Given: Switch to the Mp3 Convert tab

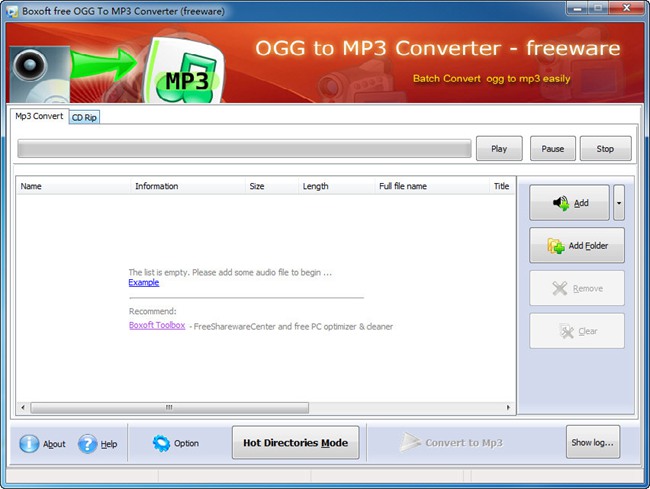Looking at the screenshot, I should coord(39,116).
